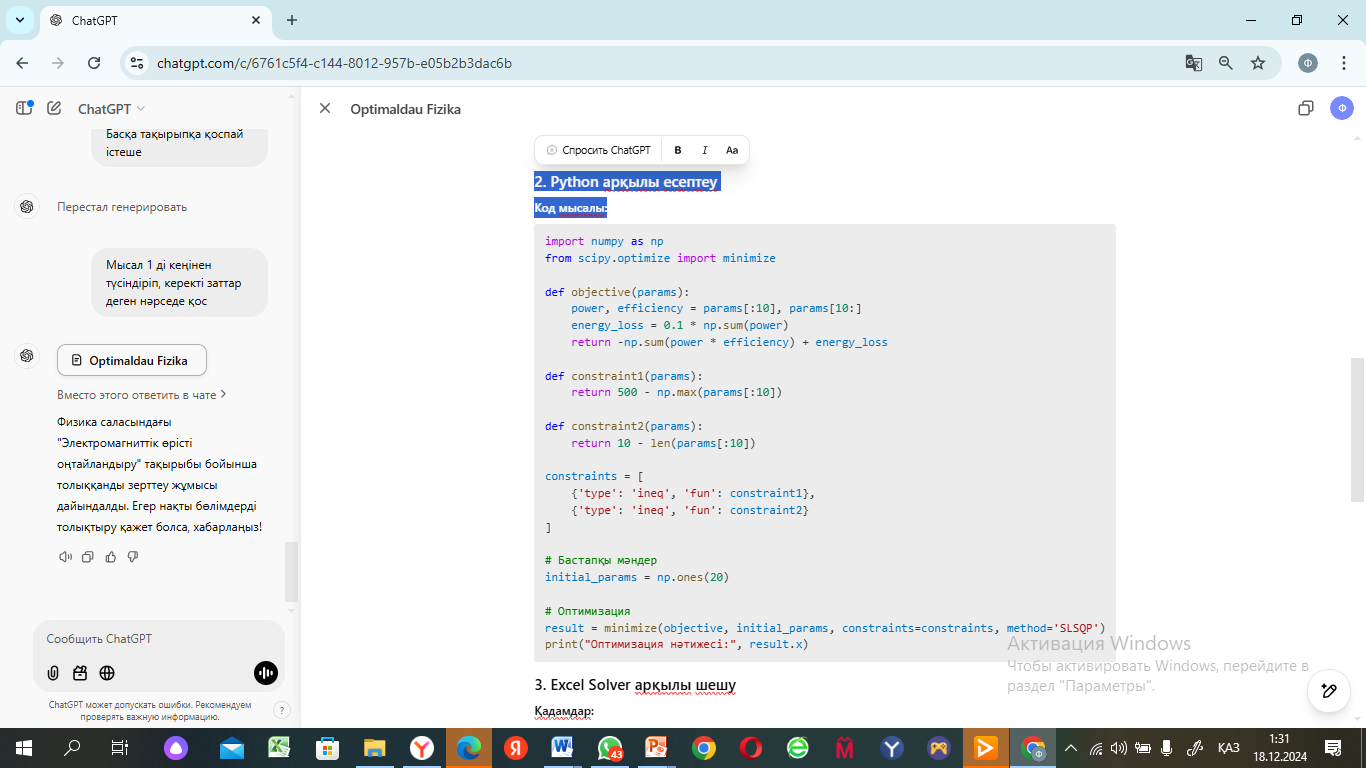Bookmark this page with star
1366x768 pixels.
pyautogui.click(x=1258, y=63)
